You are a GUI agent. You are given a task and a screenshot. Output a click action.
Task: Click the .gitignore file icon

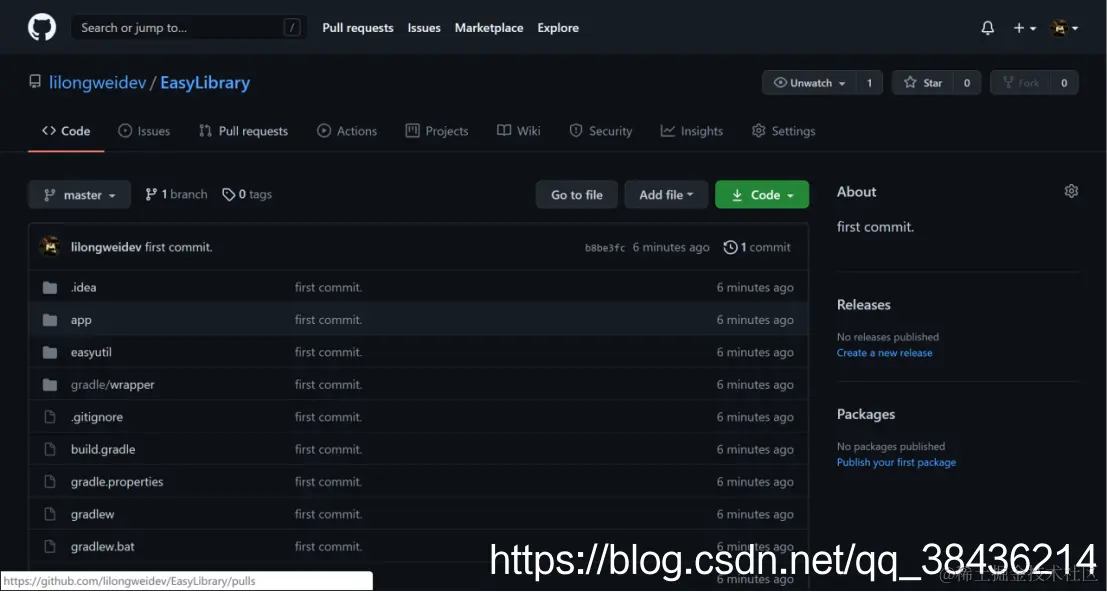pyautogui.click(x=49, y=417)
